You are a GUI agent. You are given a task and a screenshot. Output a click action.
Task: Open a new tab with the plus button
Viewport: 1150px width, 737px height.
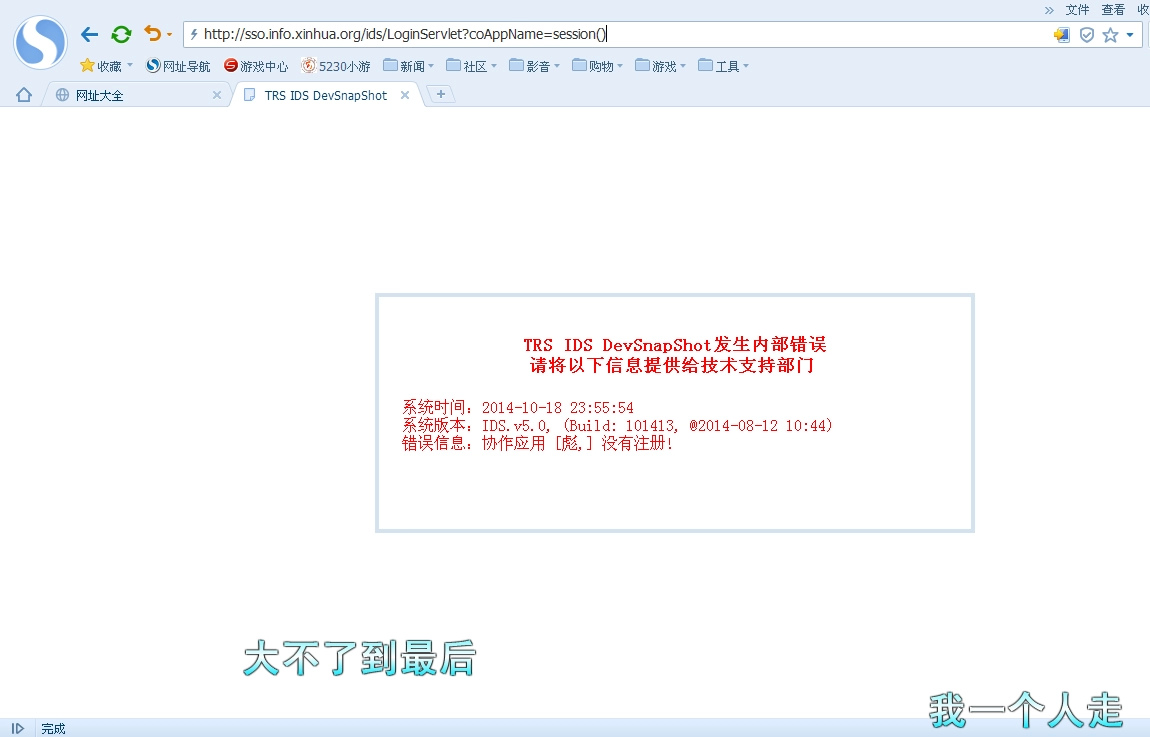pos(441,94)
